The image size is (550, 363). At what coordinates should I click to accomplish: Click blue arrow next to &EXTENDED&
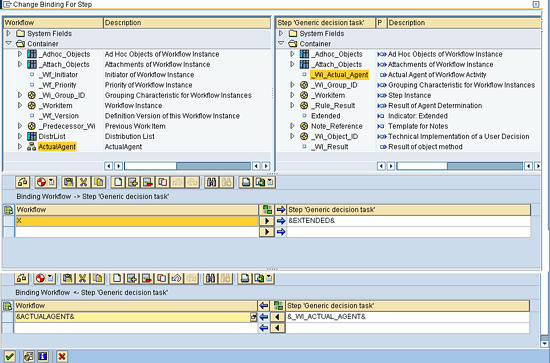(x=281, y=221)
